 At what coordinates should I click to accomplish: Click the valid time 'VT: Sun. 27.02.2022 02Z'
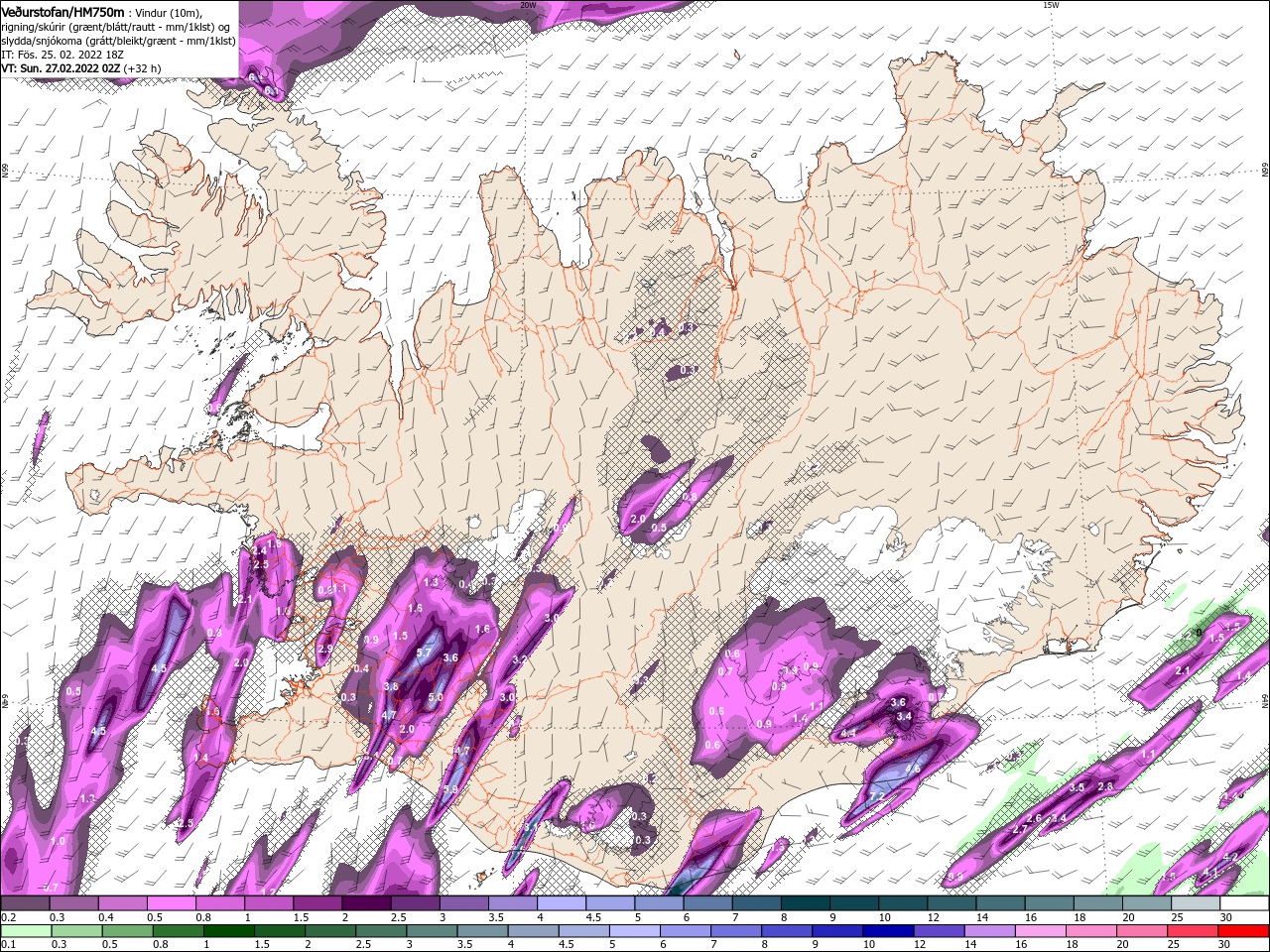pyautogui.click(x=61, y=68)
